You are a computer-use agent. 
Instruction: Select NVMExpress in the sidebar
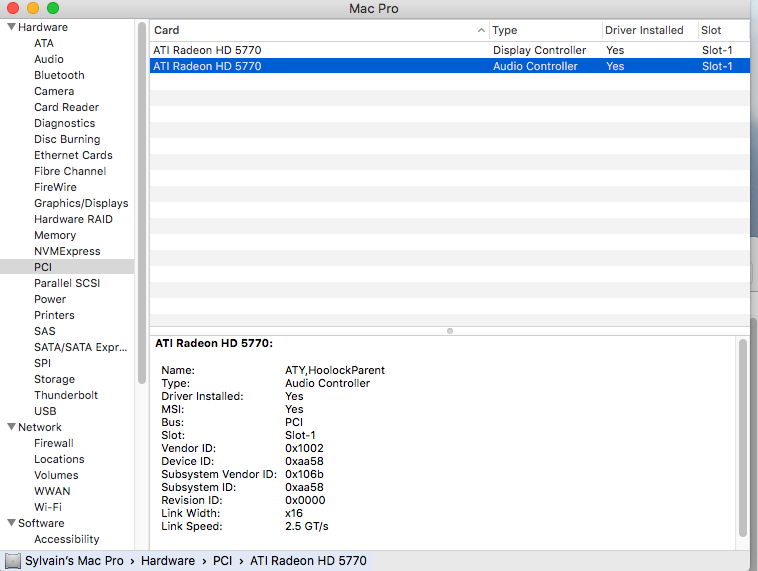(x=67, y=251)
